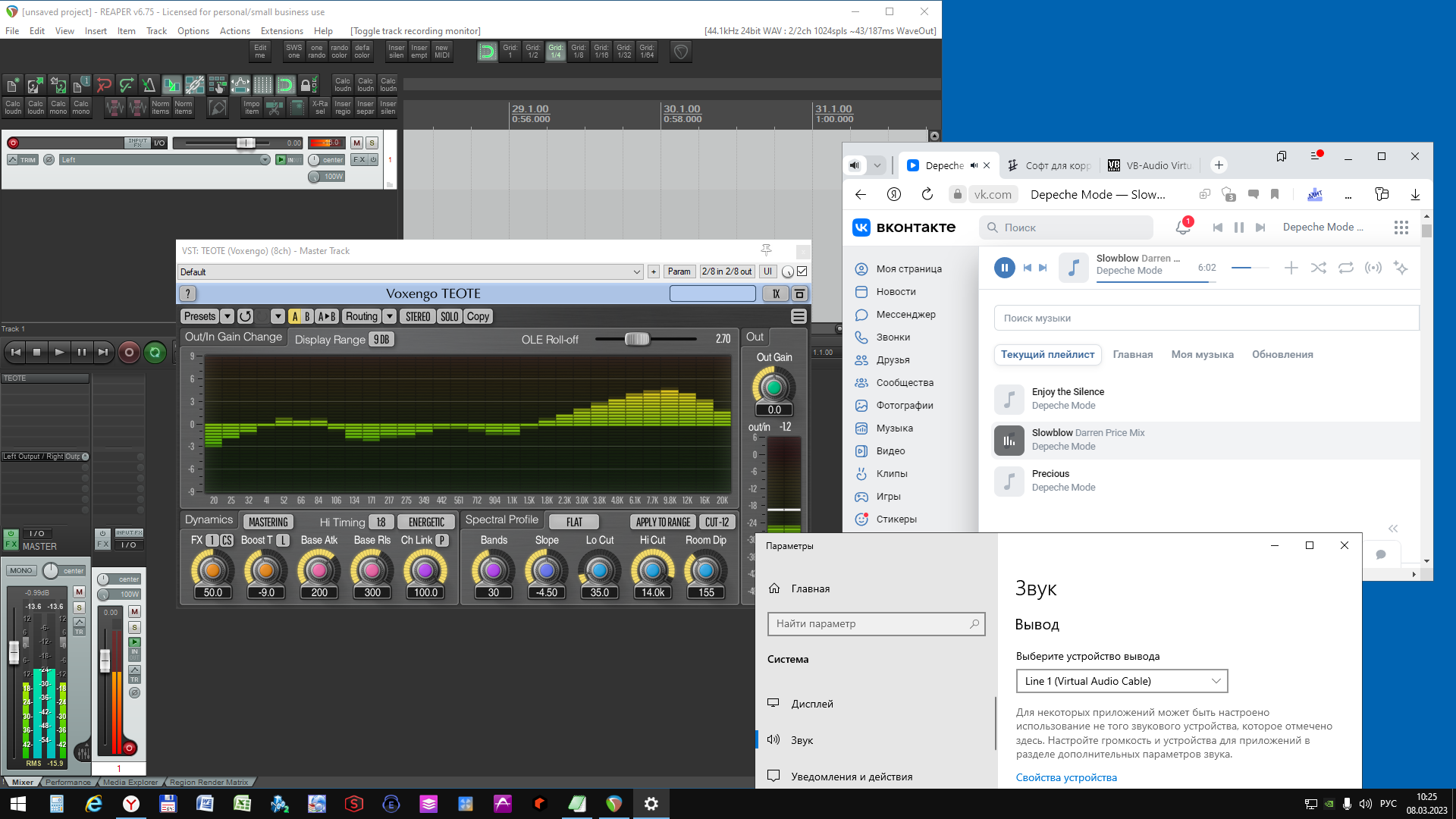Select preset slot B in TEOTE

pyautogui.click(x=307, y=316)
